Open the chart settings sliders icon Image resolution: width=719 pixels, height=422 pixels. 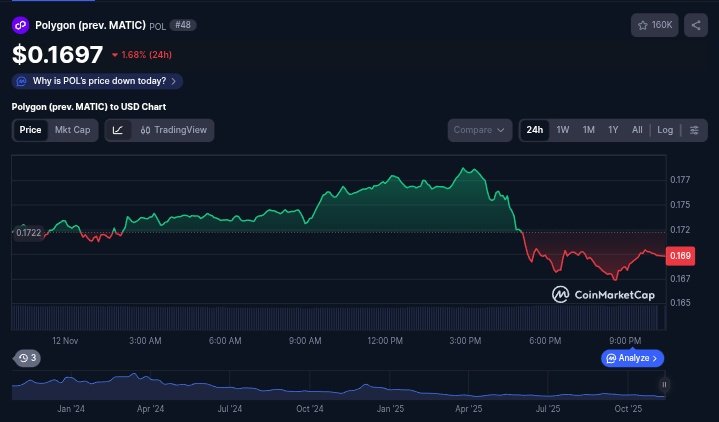[694, 130]
